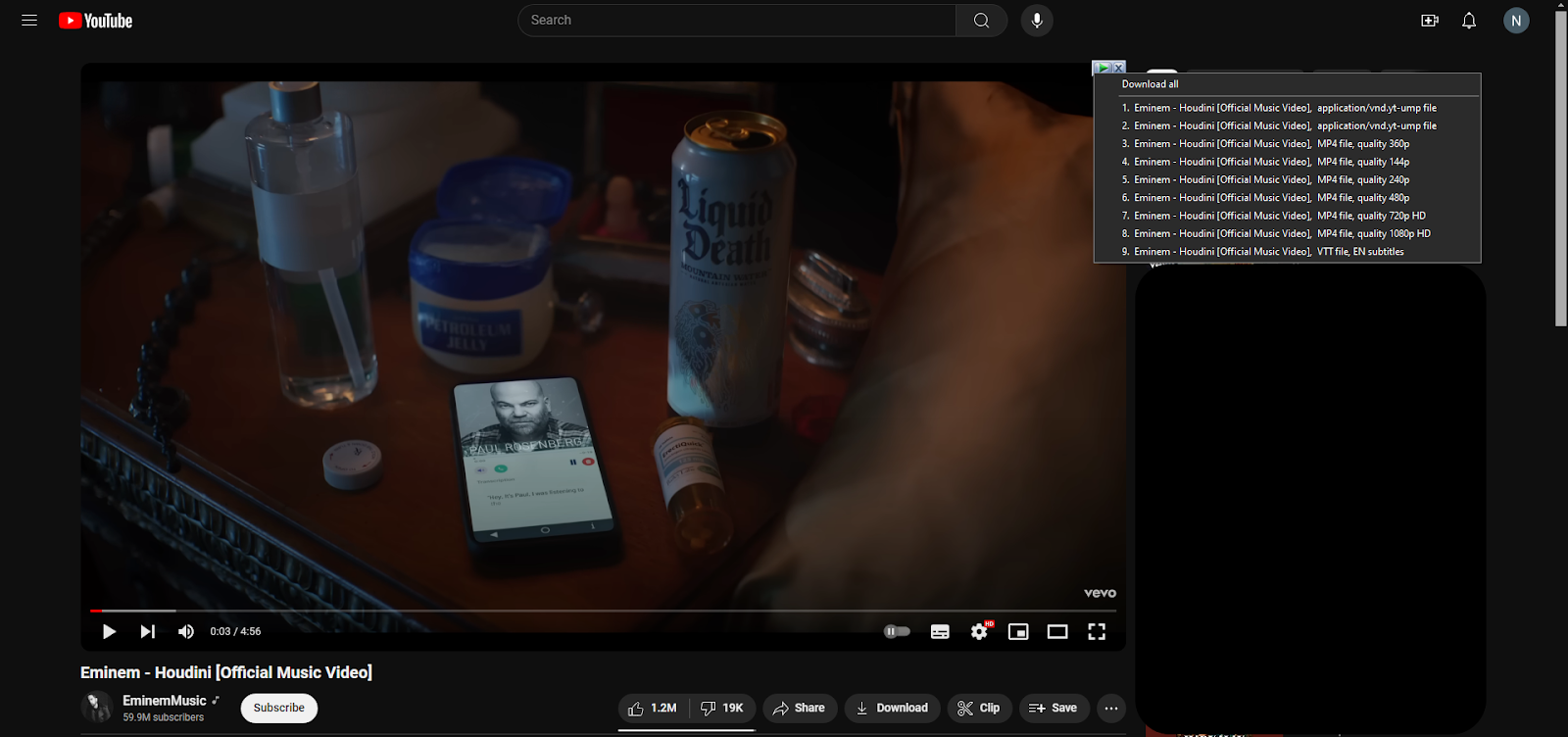The height and width of the screenshot is (737, 1568).
Task: Seek on the video progress bar
Action: coord(603,611)
